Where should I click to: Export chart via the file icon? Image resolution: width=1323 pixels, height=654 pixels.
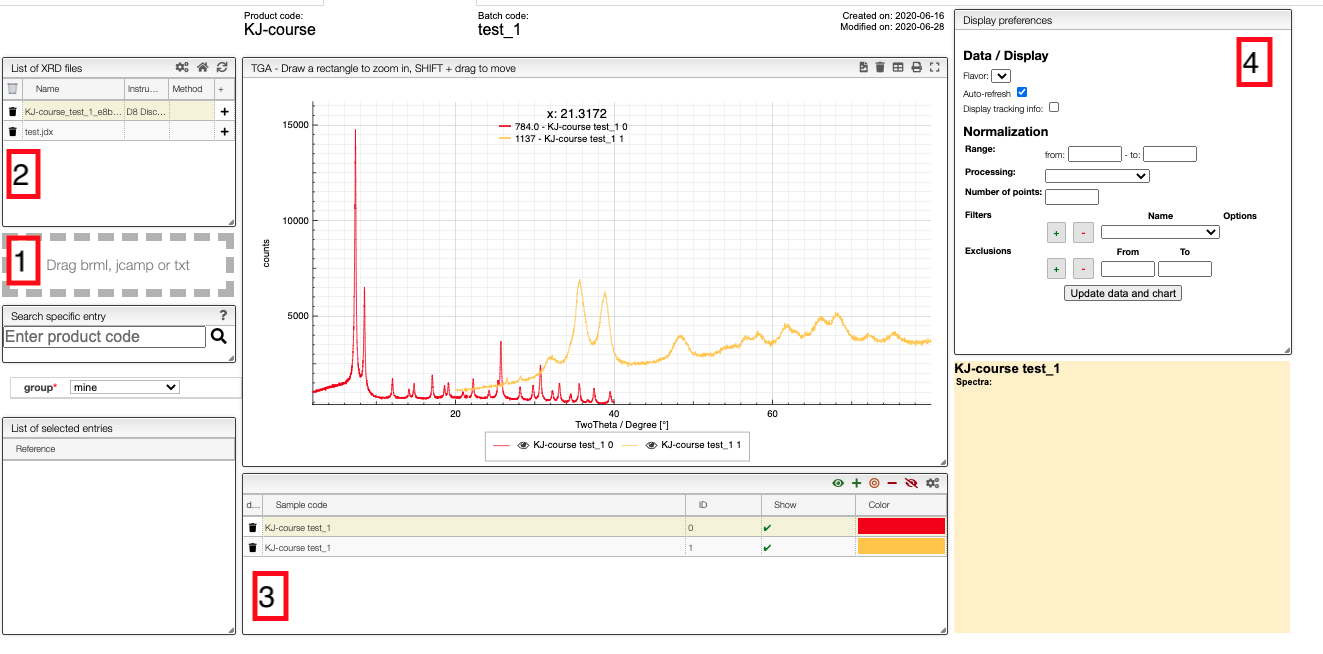click(x=864, y=68)
